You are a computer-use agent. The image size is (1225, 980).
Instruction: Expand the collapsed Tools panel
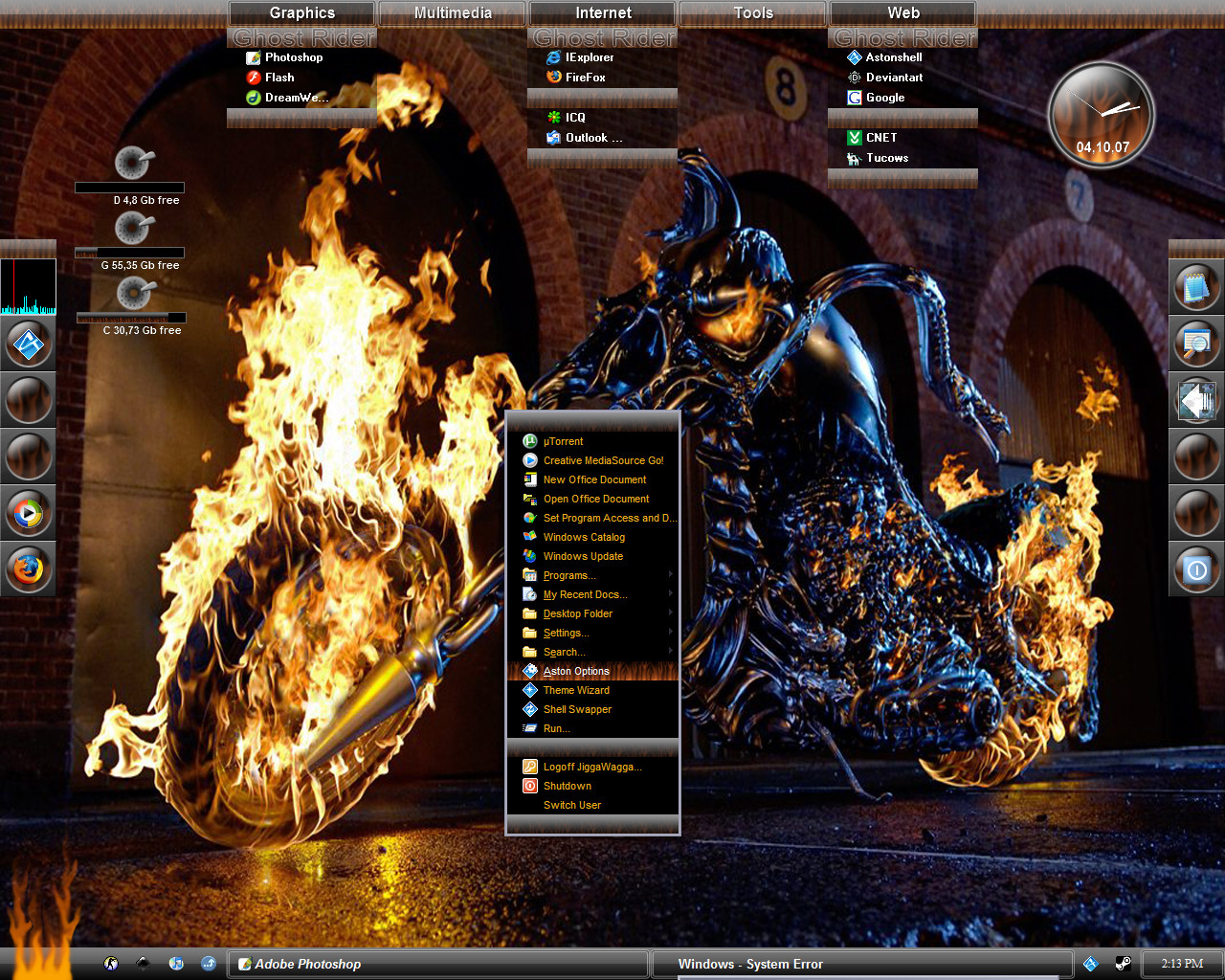pyautogui.click(x=753, y=13)
